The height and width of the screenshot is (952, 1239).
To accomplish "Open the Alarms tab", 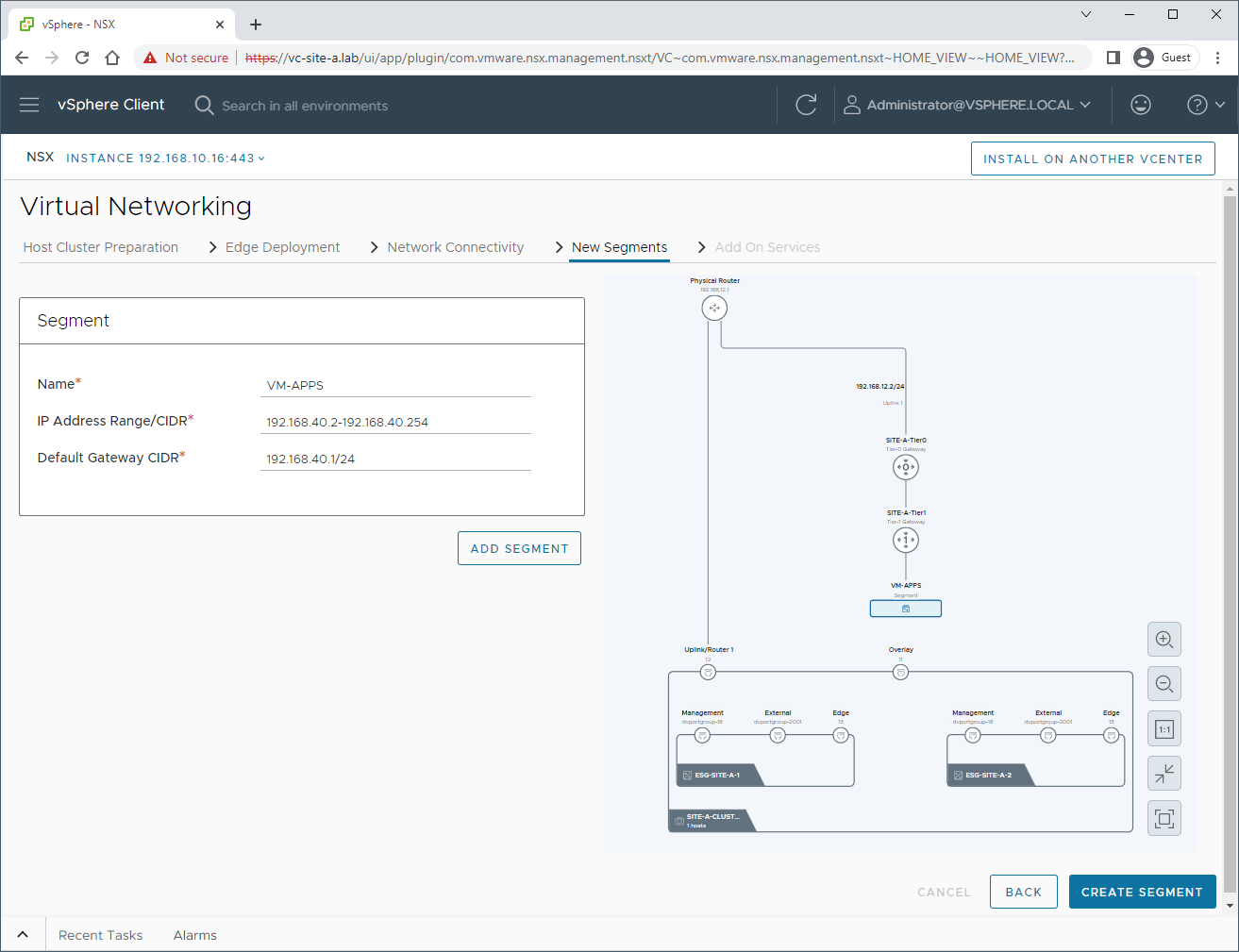I will 195,935.
